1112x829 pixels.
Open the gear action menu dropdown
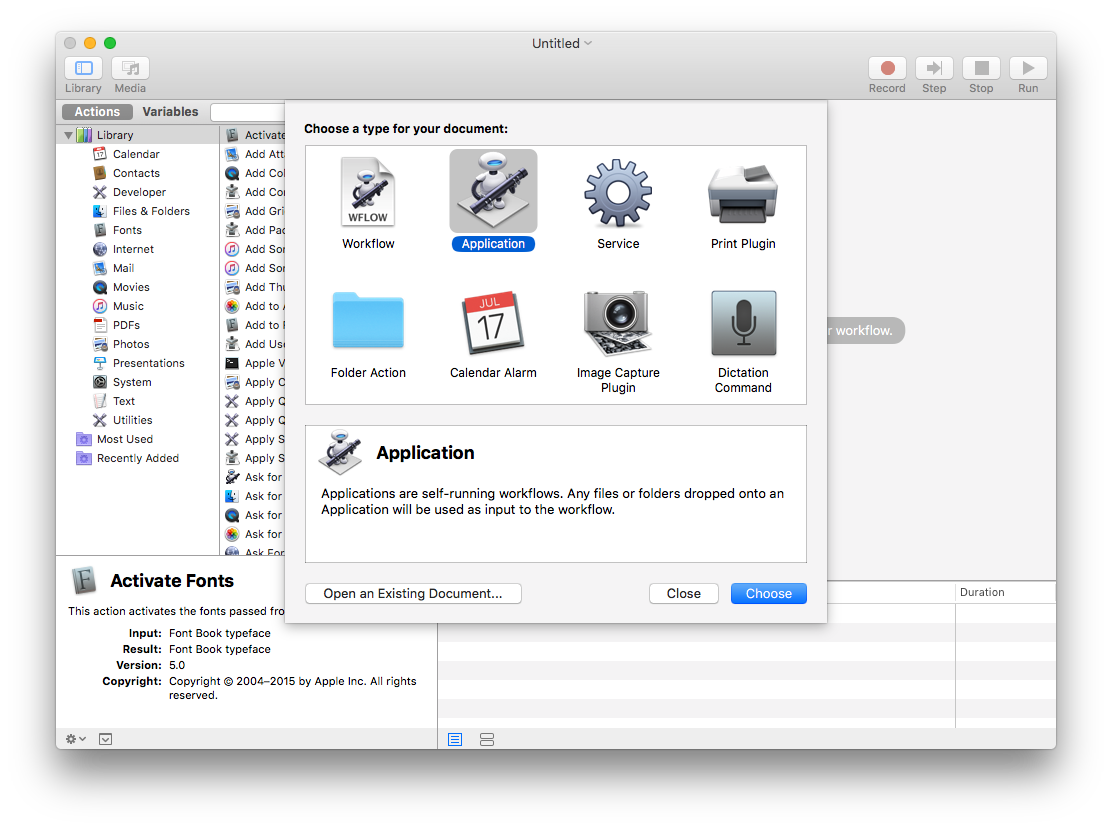click(x=76, y=739)
